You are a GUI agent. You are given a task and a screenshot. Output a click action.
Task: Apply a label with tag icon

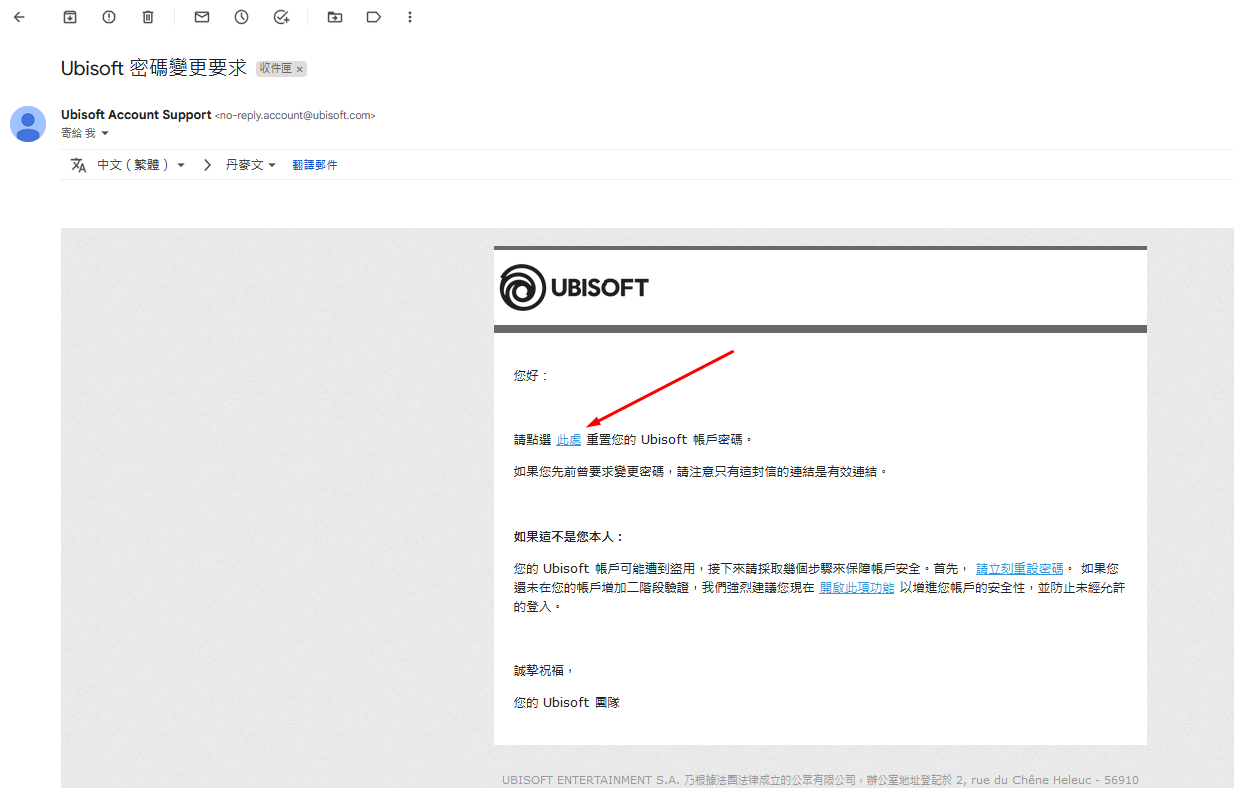[x=373, y=17]
